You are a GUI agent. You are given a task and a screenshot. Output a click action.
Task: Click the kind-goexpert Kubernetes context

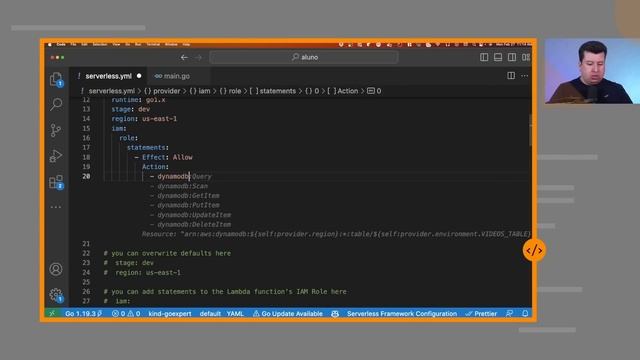pyautogui.click(x=170, y=313)
